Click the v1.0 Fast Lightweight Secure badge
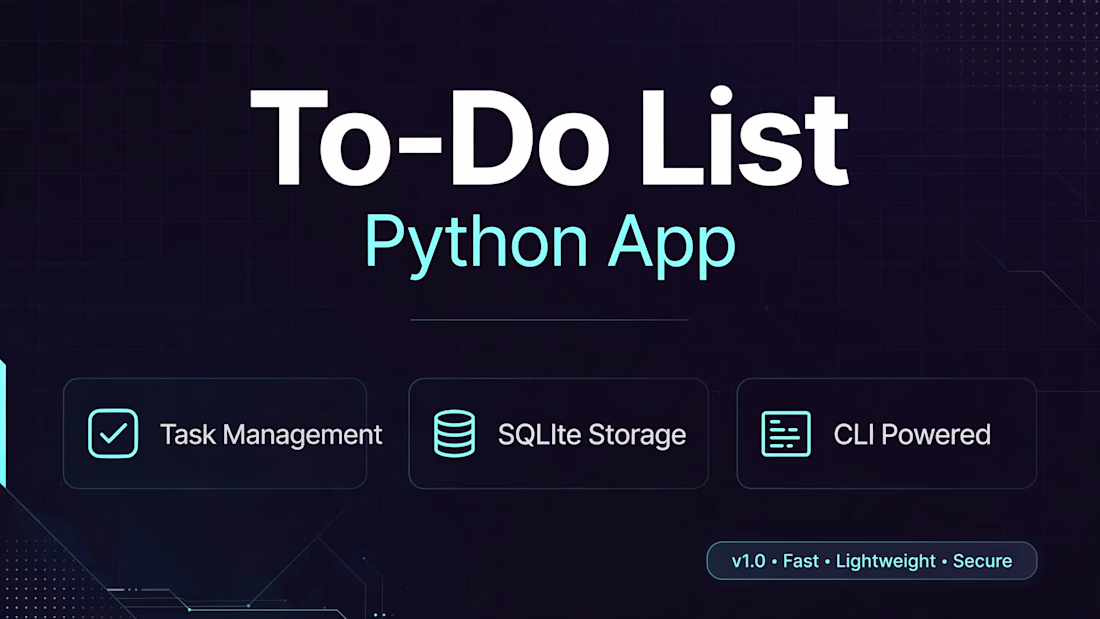1100x619 pixels. [x=871, y=561]
